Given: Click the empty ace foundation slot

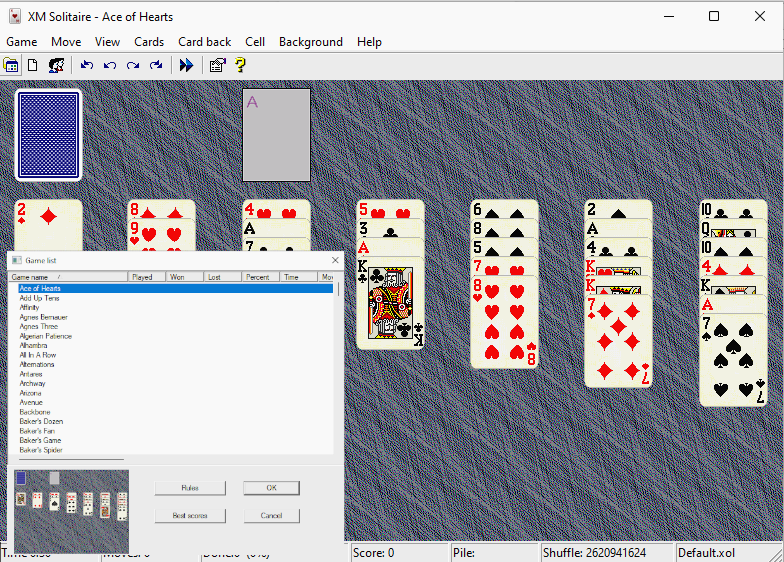Looking at the screenshot, I should [276, 135].
